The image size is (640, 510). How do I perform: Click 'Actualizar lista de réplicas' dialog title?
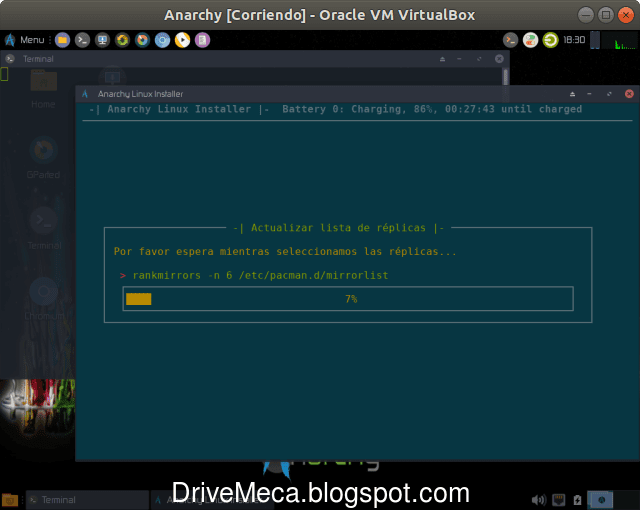coord(338,228)
